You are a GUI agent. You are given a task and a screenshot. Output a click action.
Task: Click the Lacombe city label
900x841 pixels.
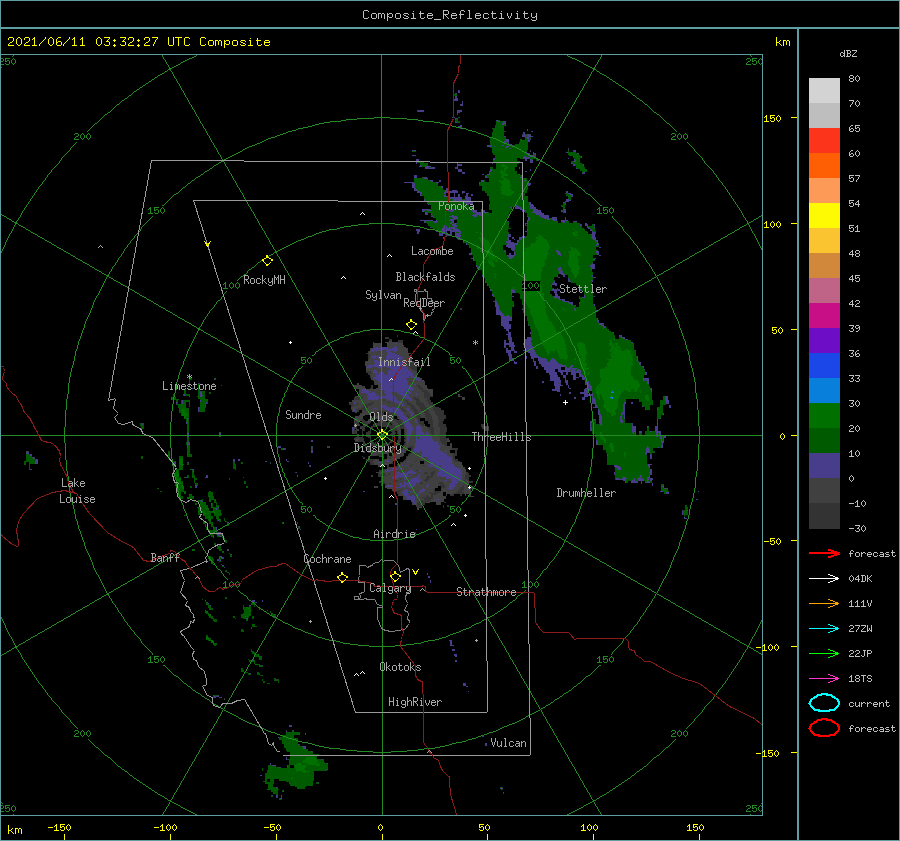432,251
